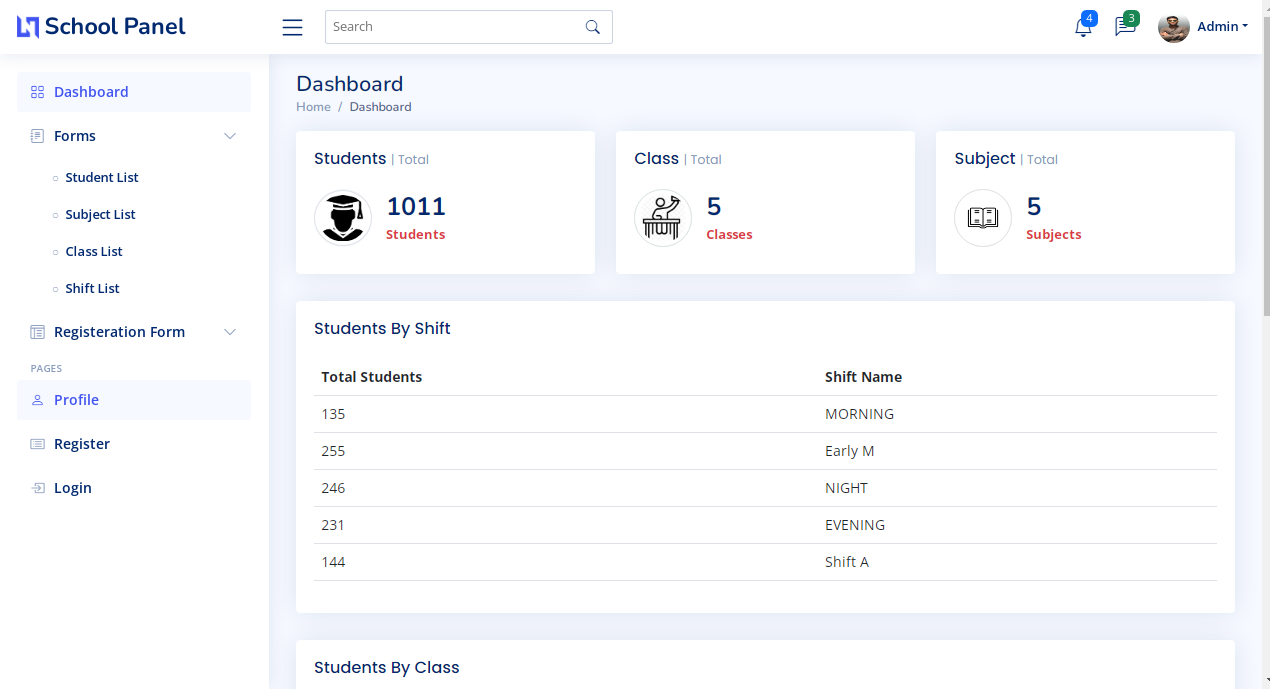Select Shift List menu item

coord(92,289)
